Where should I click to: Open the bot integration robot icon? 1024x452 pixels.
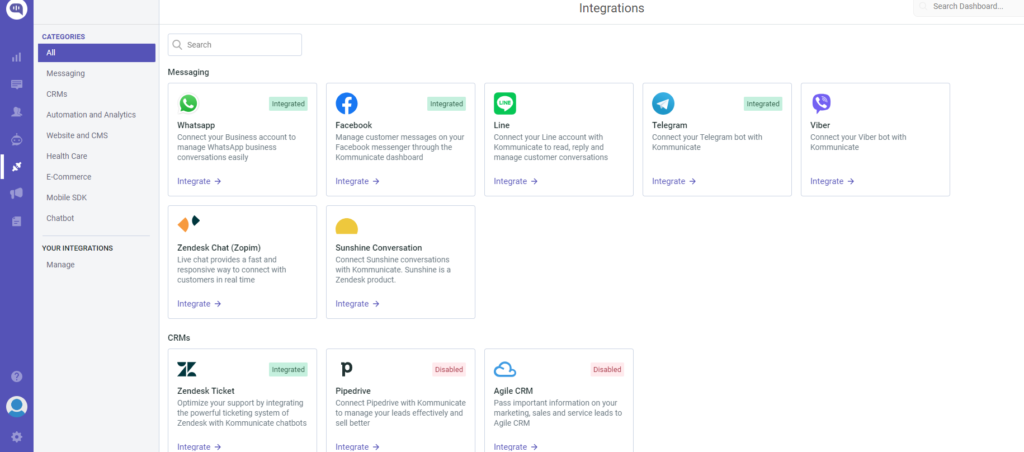(x=17, y=139)
